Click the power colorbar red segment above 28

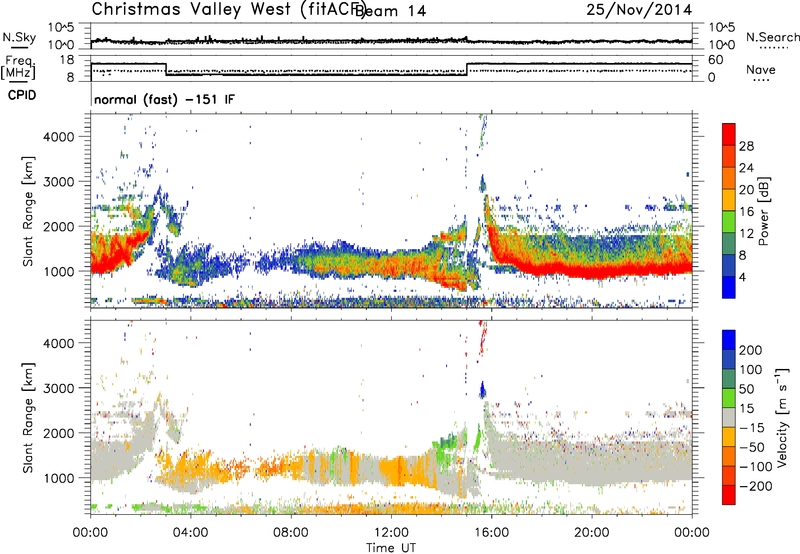(x=729, y=135)
